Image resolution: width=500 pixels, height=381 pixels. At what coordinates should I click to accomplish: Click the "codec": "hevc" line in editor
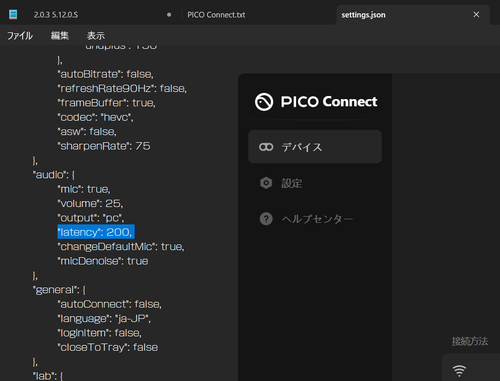96,117
